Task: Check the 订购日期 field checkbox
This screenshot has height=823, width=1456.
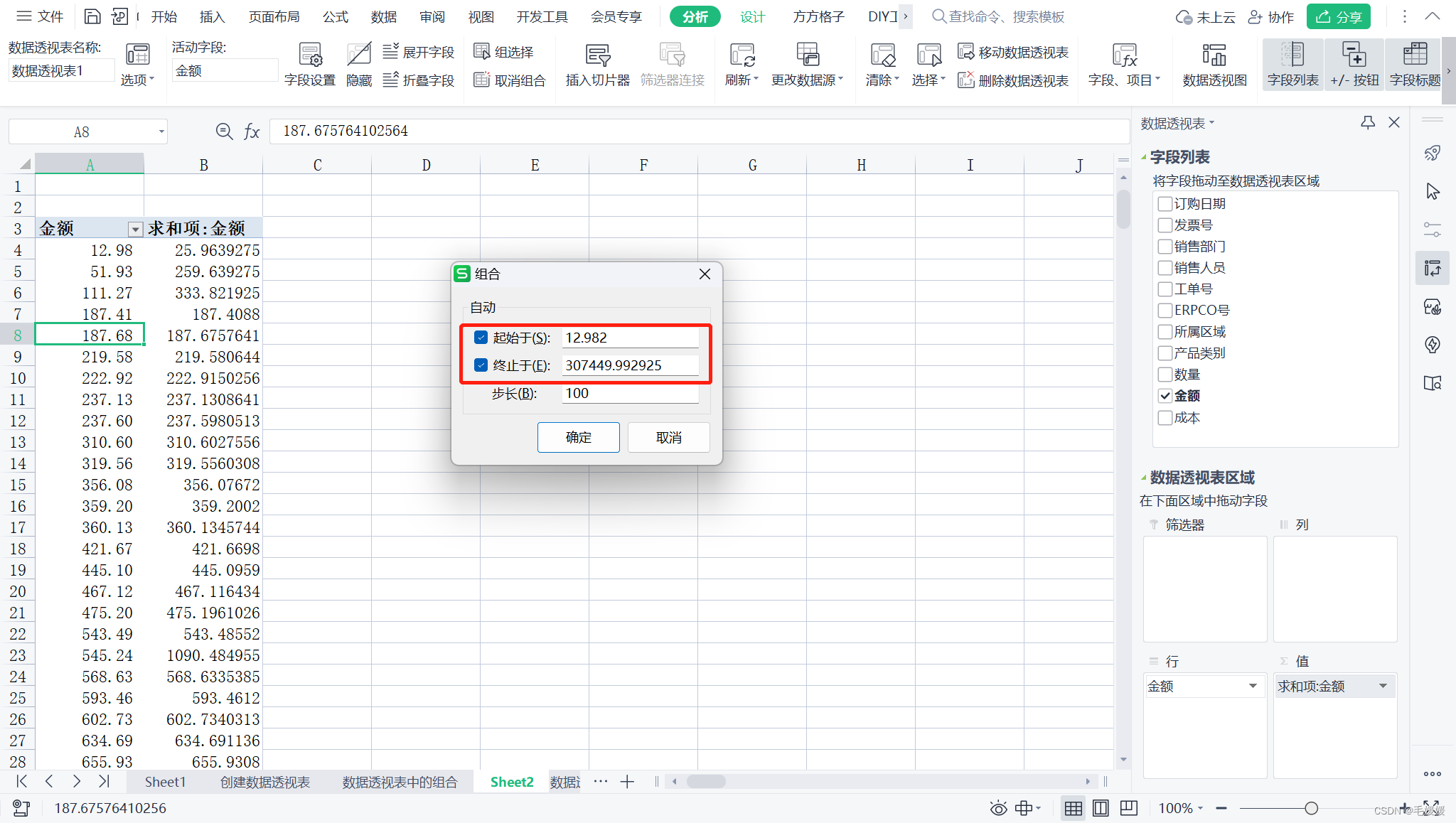Action: pos(1165,204)
